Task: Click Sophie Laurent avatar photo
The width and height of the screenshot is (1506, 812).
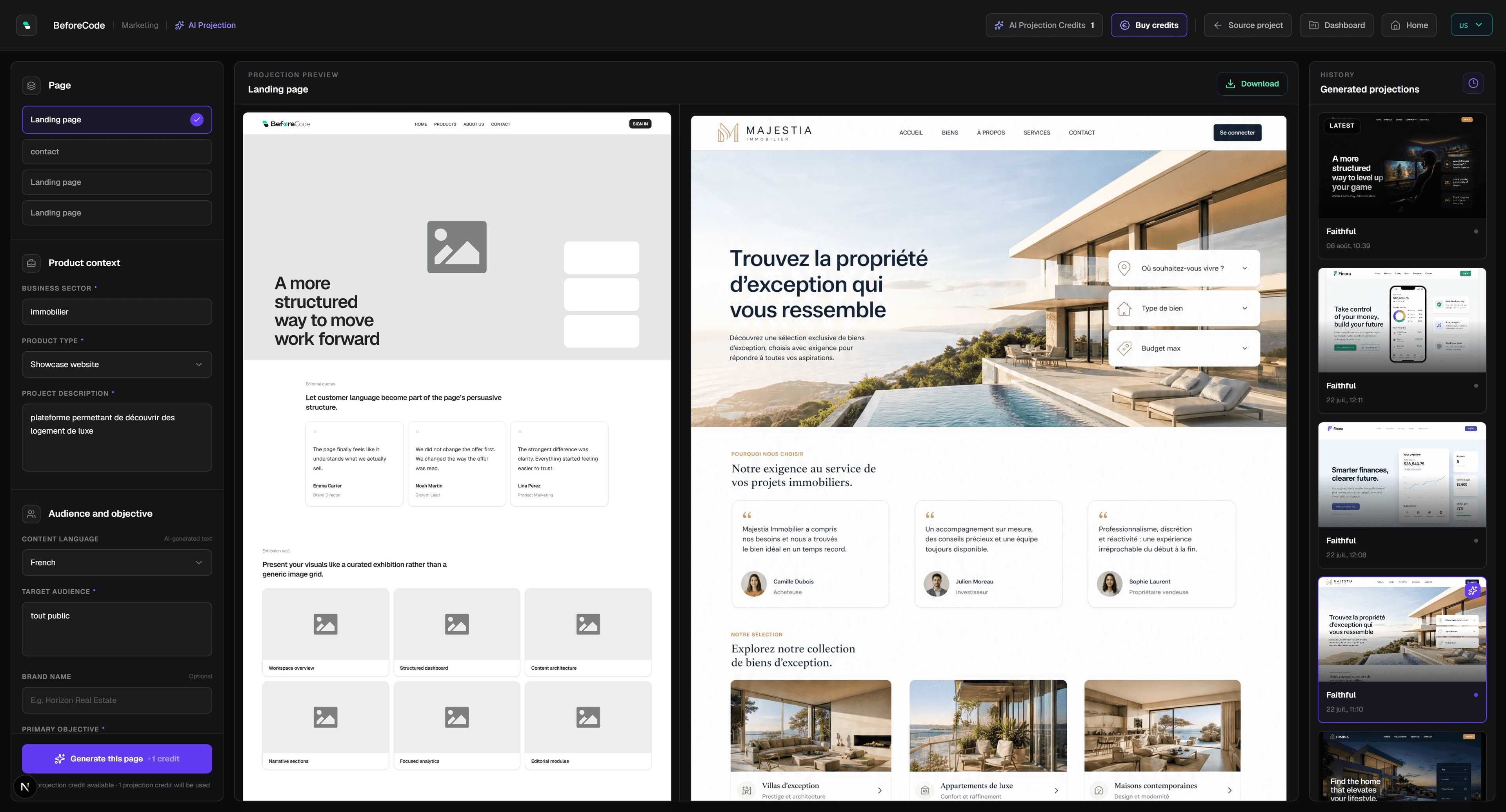Action: pos(1109,584)
